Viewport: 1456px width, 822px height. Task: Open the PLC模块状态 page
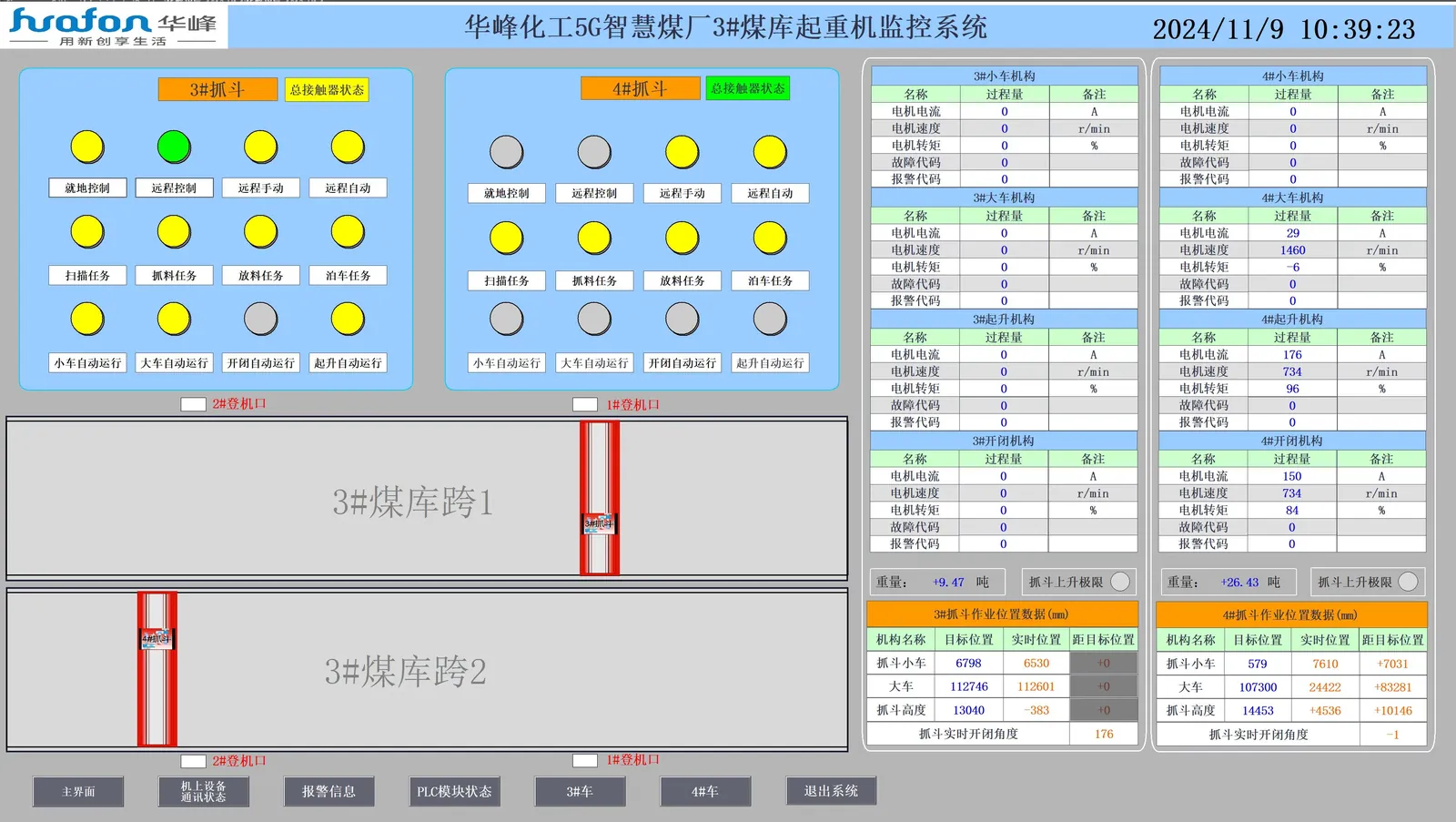(454, 792)
